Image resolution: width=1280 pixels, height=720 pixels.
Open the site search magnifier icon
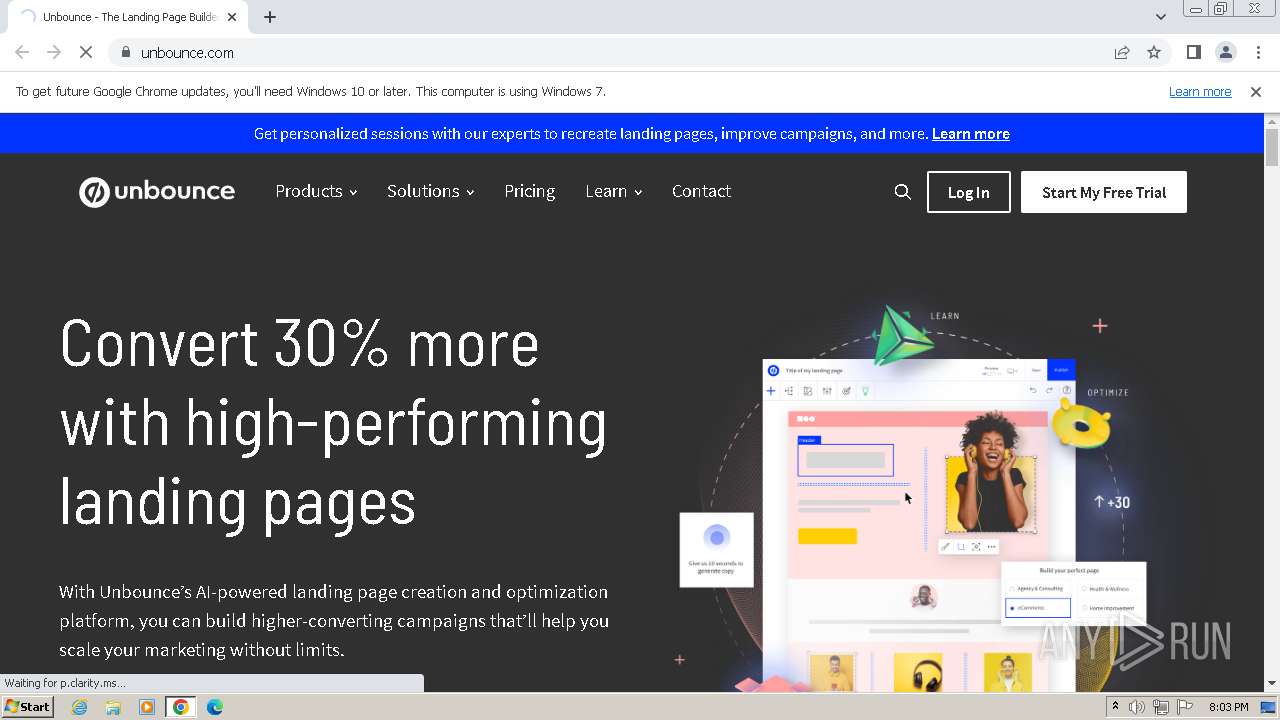902,192
